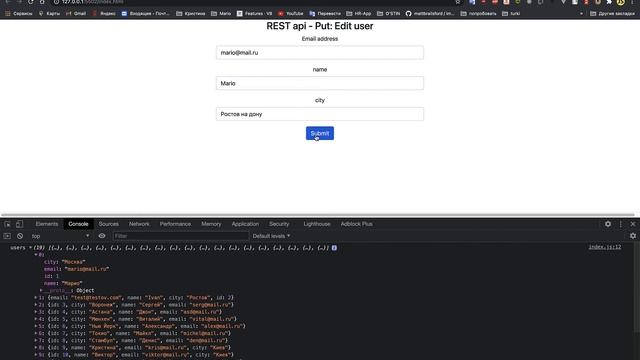Open the Входящие mail bookmark
640x360 pixels.
point(145,13)
